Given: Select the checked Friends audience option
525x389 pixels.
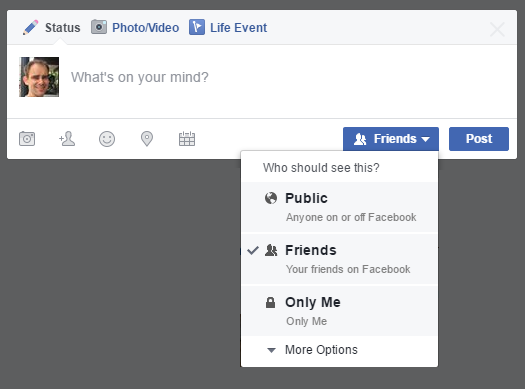Looking at the screenshot, I should [339, 259].
